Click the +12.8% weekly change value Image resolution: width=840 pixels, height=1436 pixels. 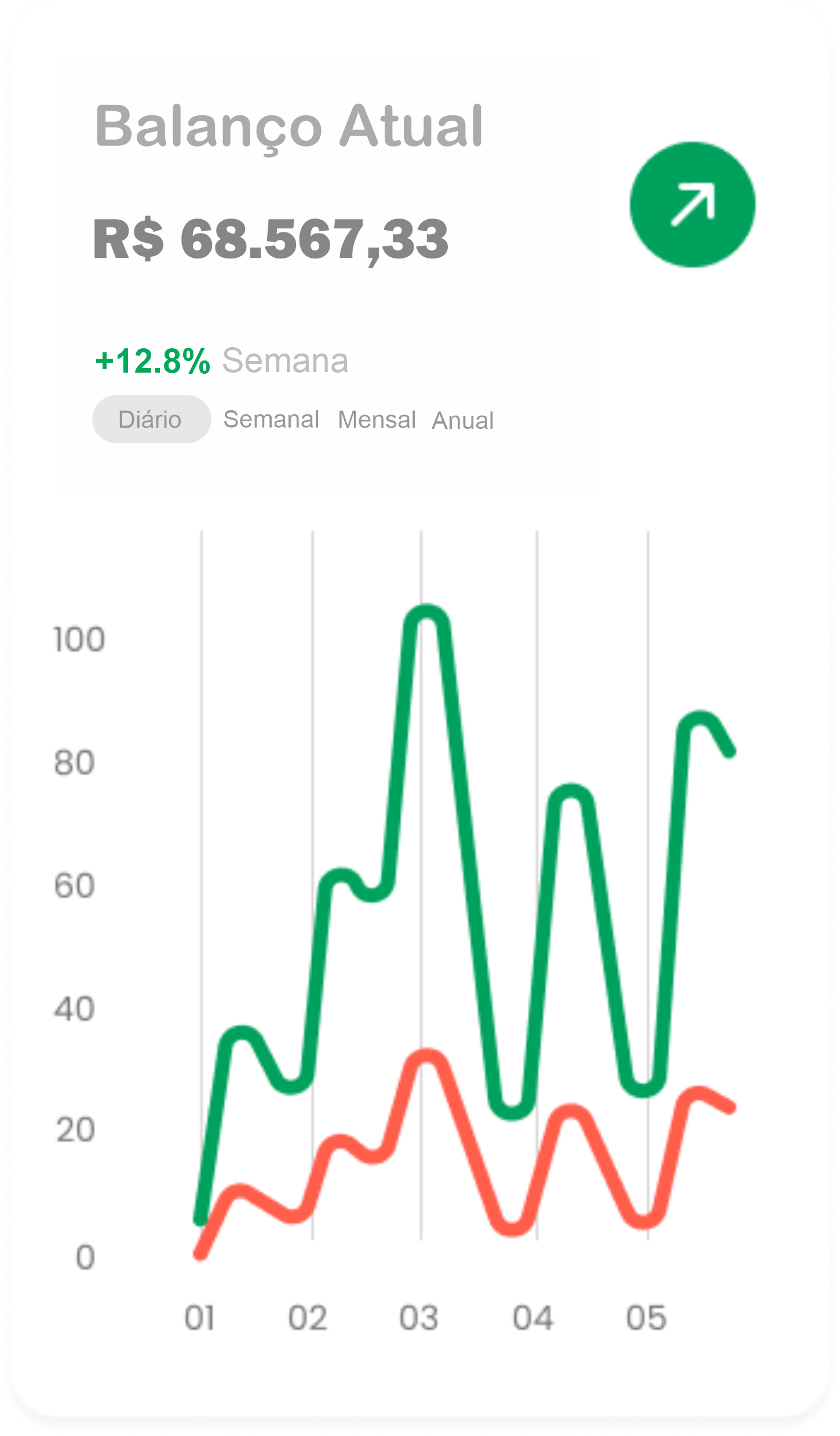tap(152, 360)
